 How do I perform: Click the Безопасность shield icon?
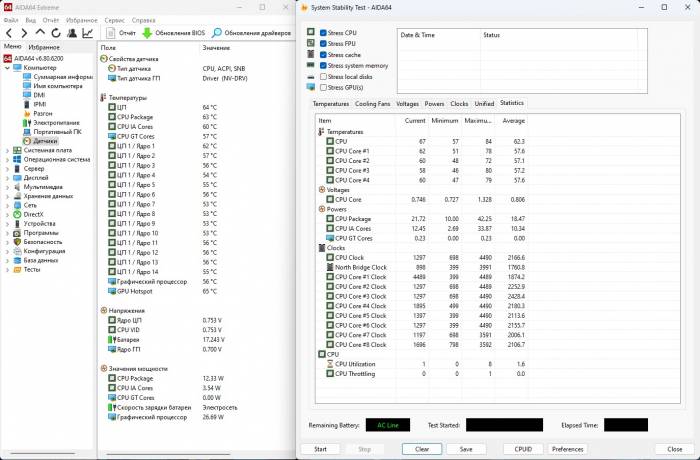click(17, 242)
